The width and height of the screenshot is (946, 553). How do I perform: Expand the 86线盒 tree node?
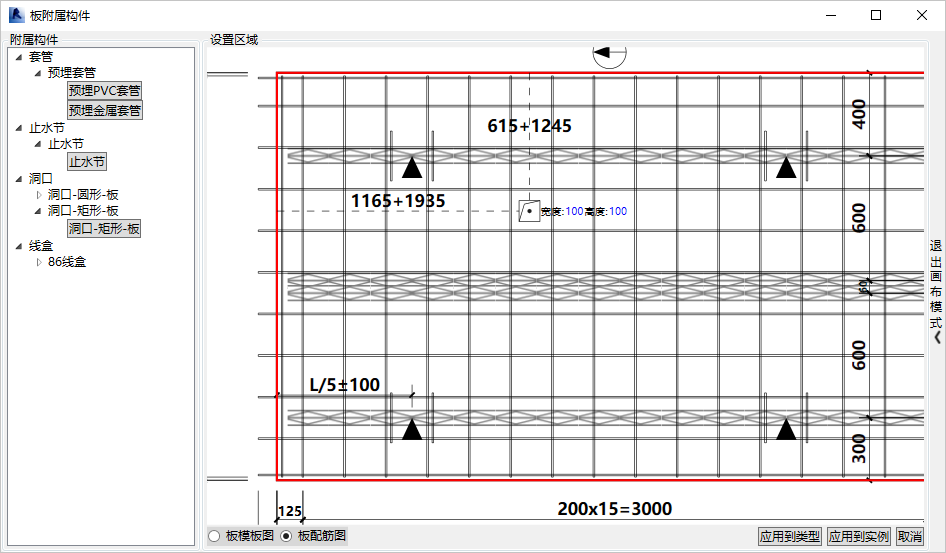click(39, 262)
